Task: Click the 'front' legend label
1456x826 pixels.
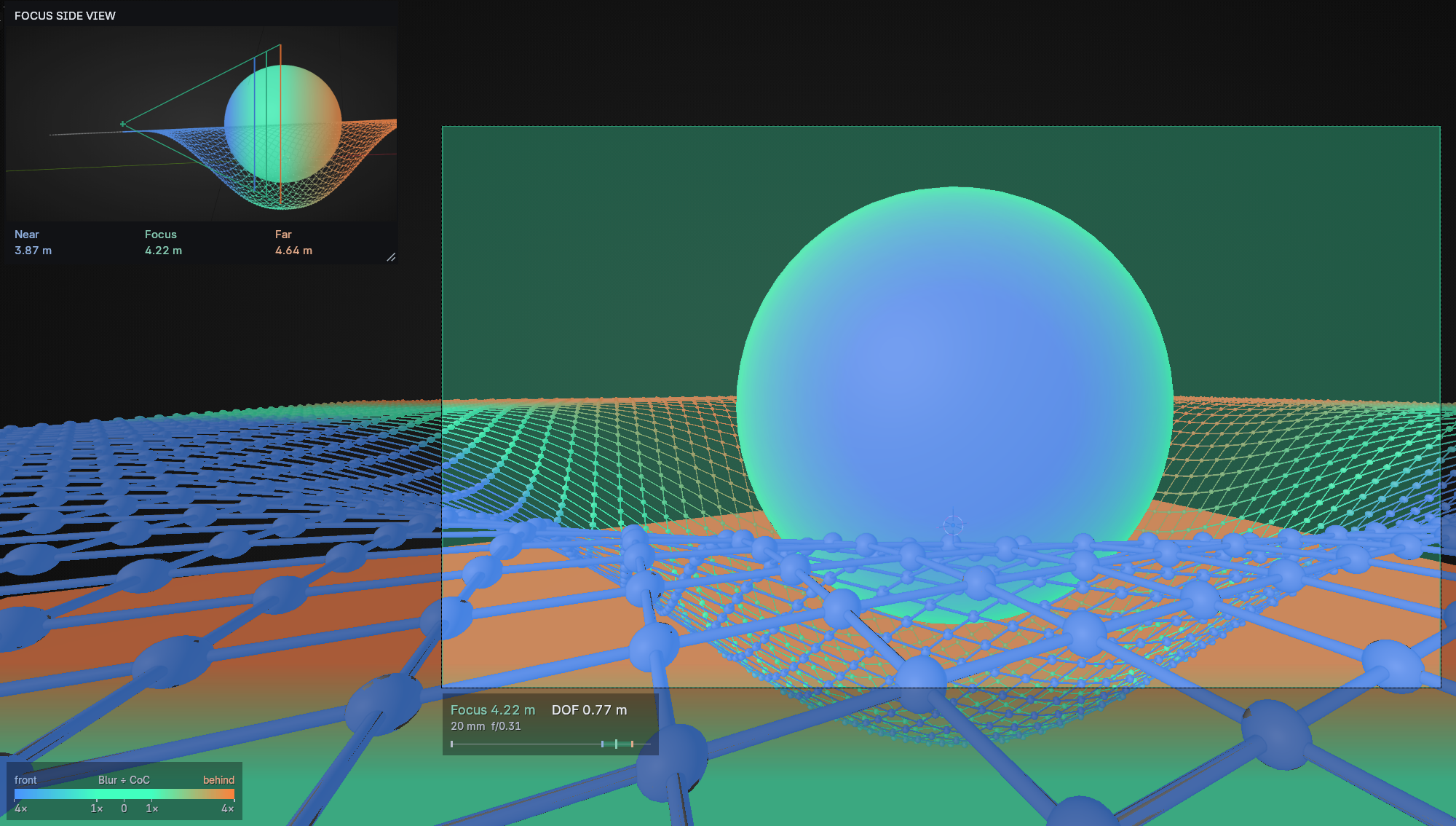Action: pyautogui.click(x=25, y=780)
